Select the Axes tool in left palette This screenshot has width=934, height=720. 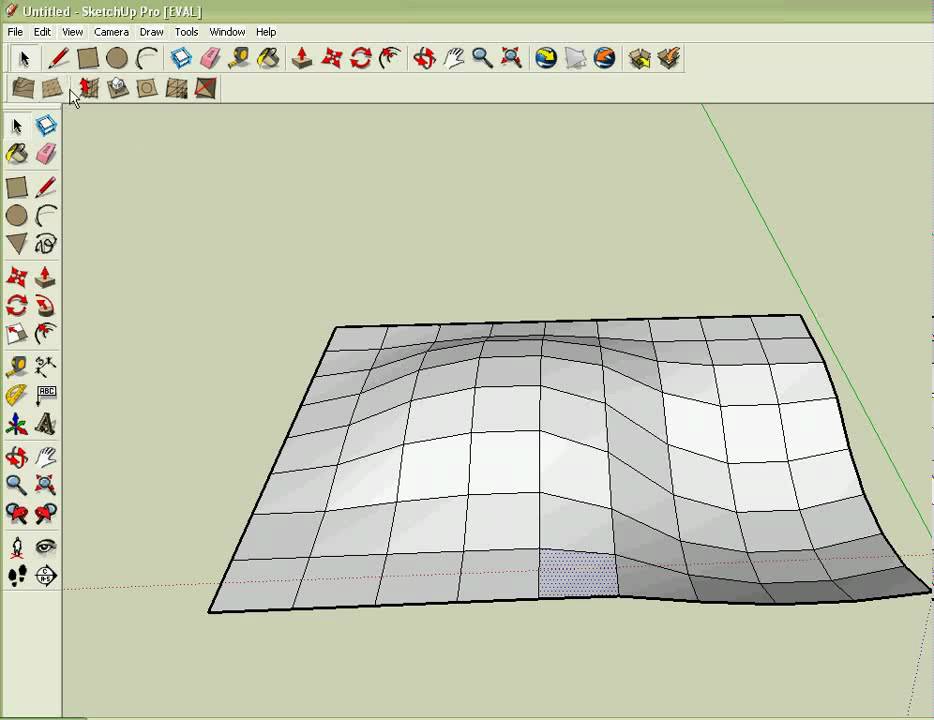(17, 424)
